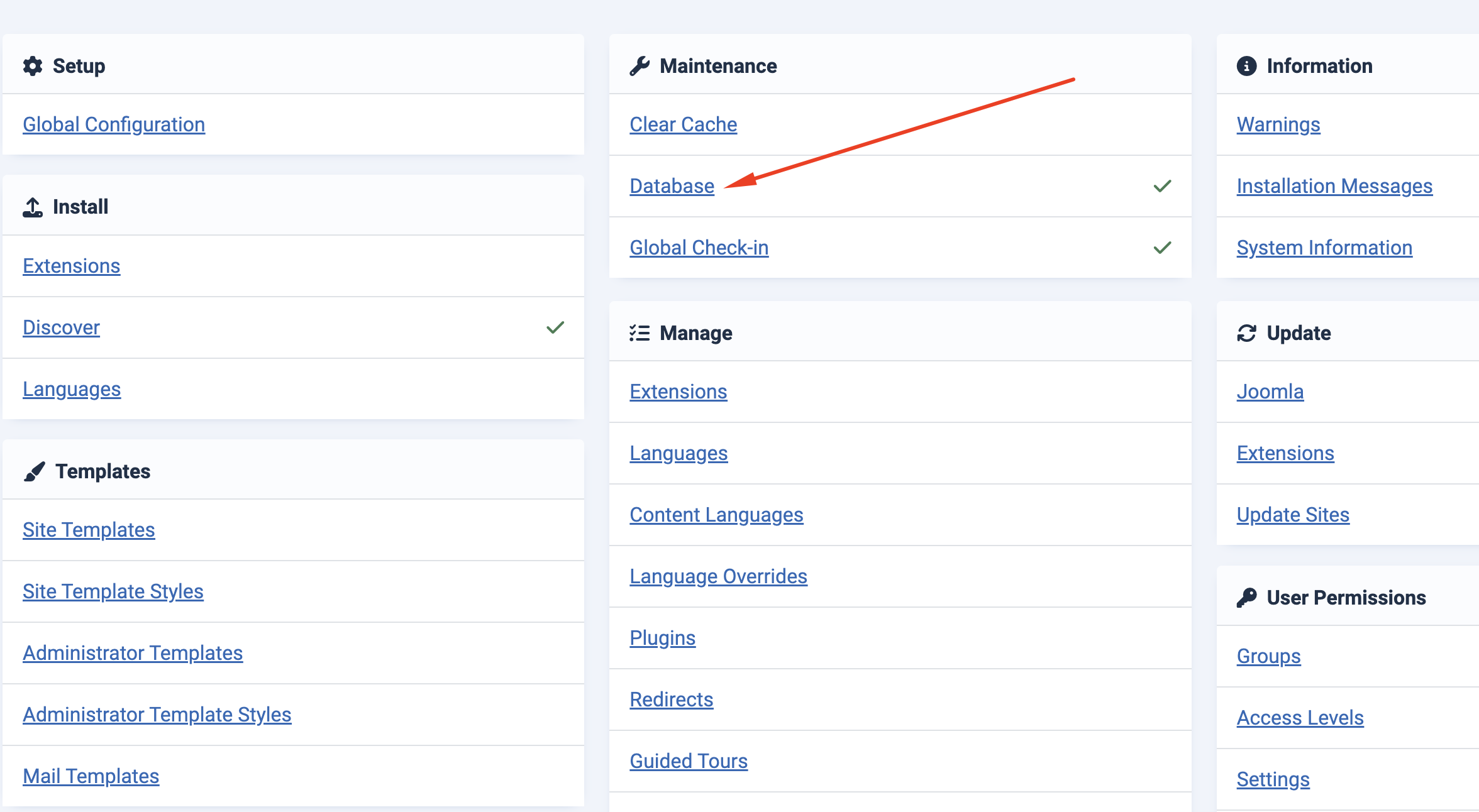Click the Install upload icon
Image resolution: width=1479 pixels, height=812 pixels.
click(x=33, y=207)
